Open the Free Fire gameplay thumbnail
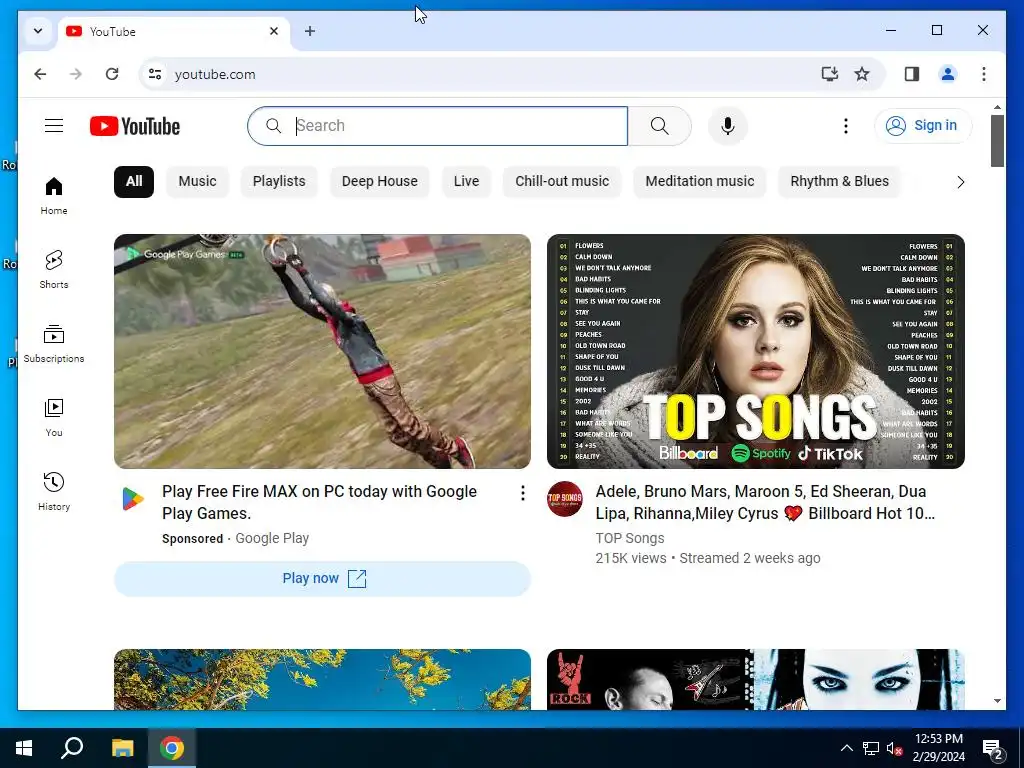This screenshot has width=1024, height=768. tap(323, 351)
